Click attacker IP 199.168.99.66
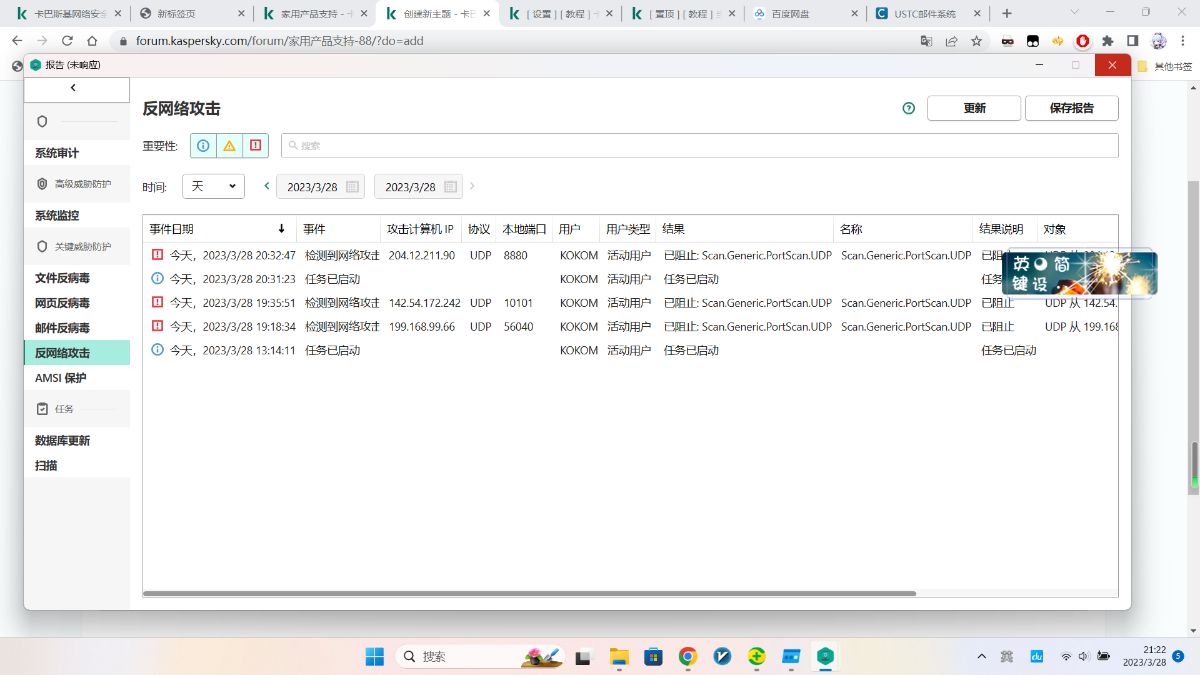The height and width of the screenshot is (675, 1200). click(421, 327)
